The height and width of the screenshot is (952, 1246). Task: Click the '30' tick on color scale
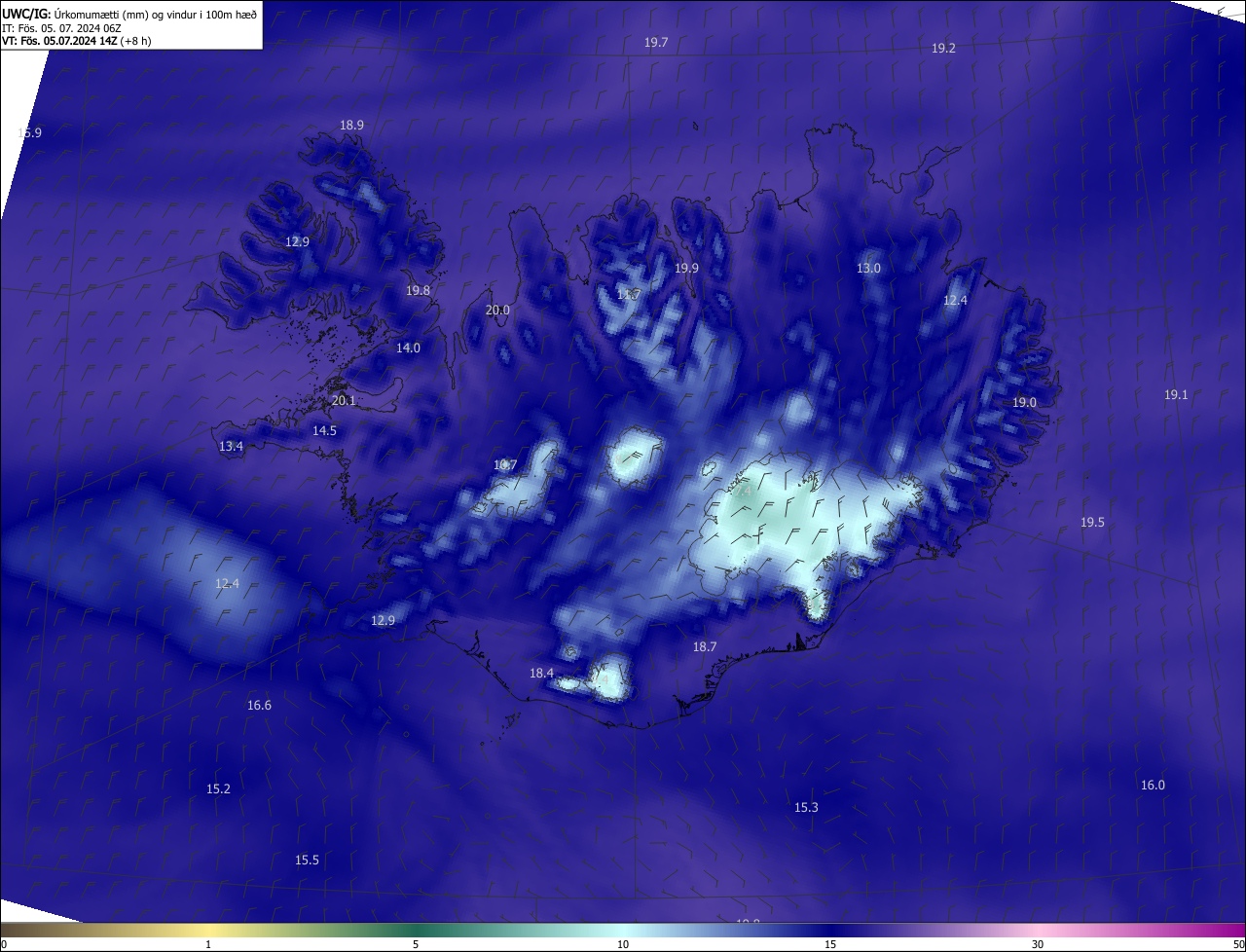tap(1038, 944)
